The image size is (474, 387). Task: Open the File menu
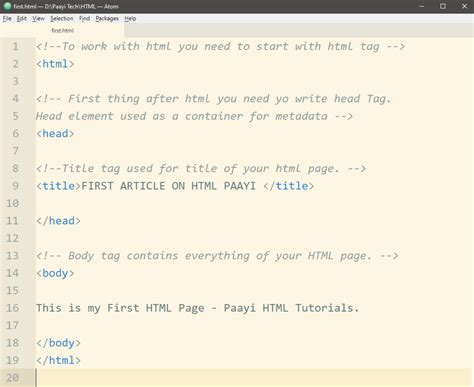point(7,19)
